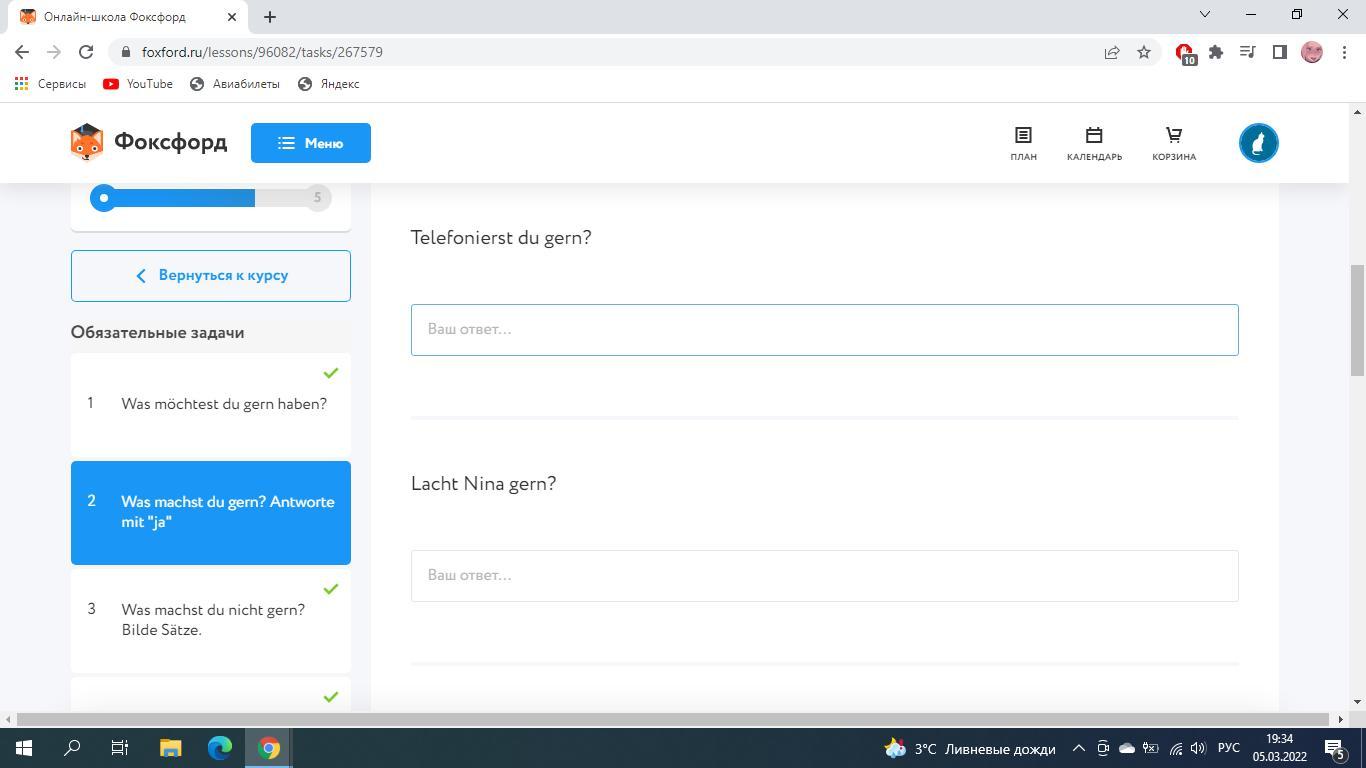This screenshot has height=768, width=1366.
Task: Open the Корзина cart icon
Action: click(x=1174, y=143)
